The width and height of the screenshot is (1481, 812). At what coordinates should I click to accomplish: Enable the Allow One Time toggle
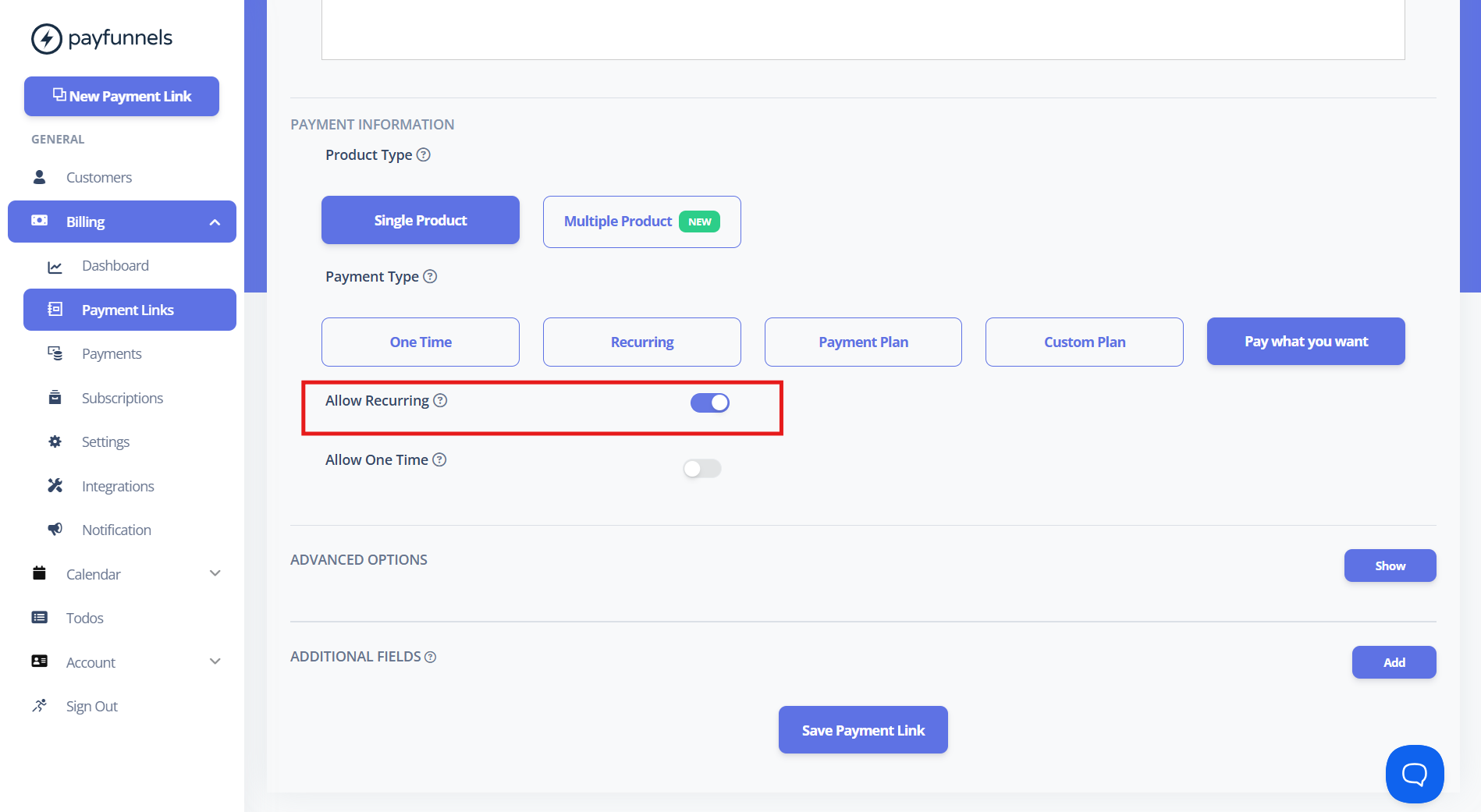pyautogui.click(x=702, y=468)
